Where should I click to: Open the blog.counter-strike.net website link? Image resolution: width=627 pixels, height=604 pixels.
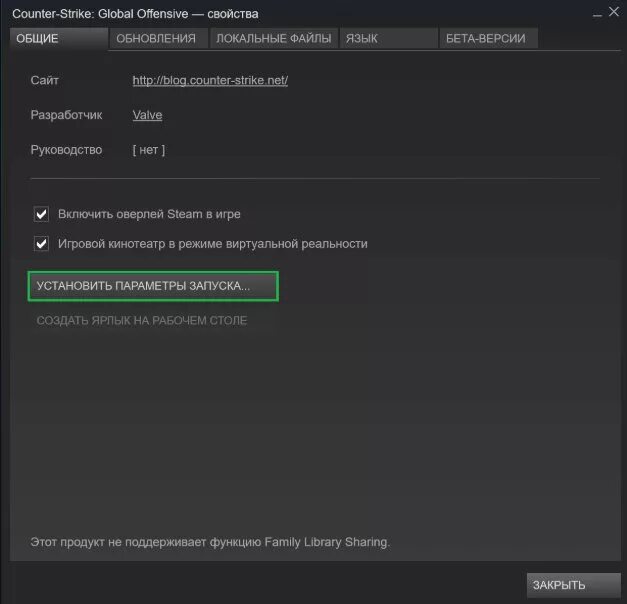click(210, 80)
